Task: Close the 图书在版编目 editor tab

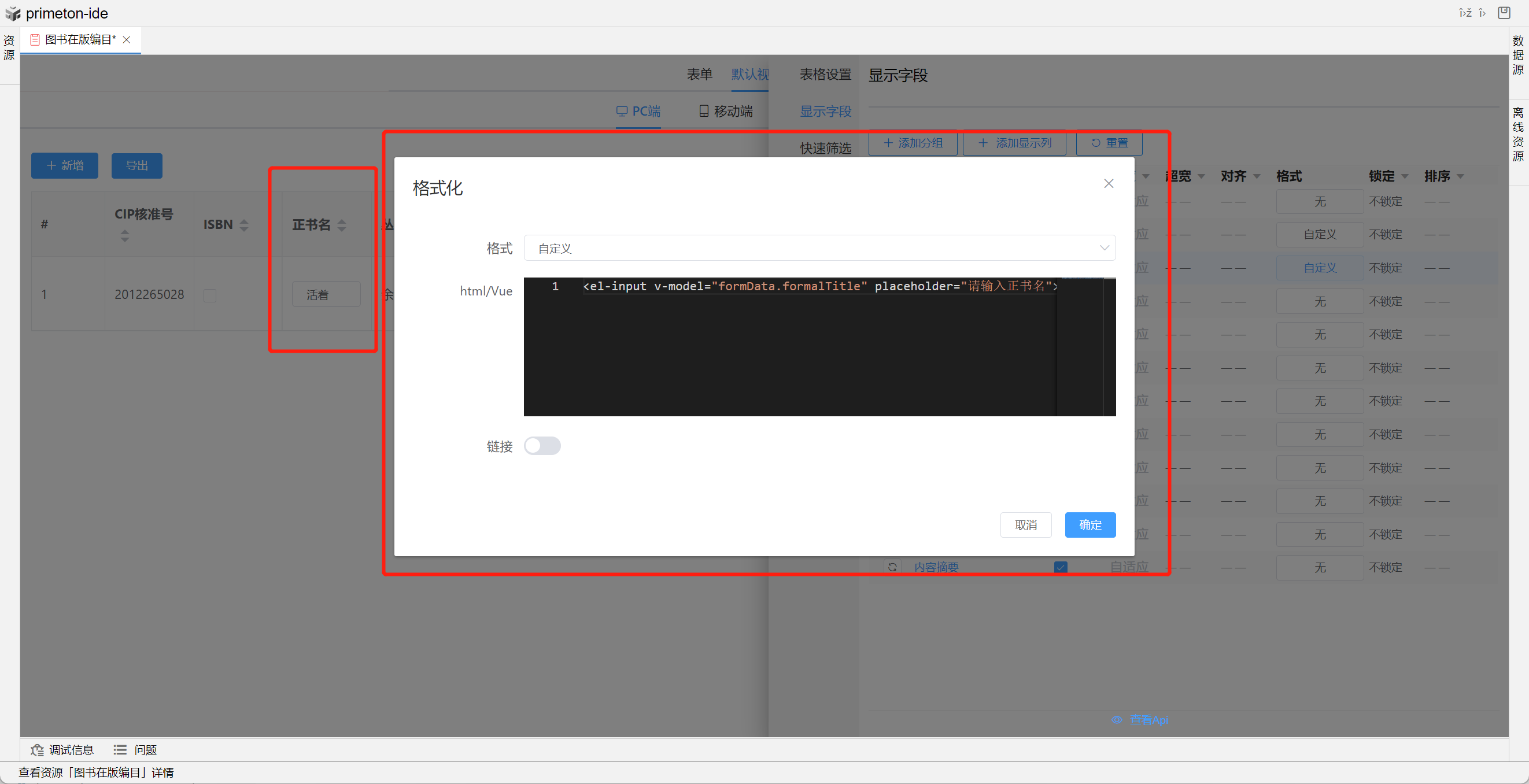Action: (x=127, y=40)
